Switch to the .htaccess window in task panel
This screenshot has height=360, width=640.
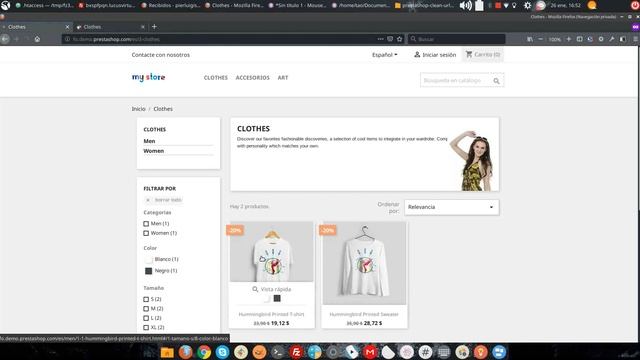[x=44, y=5]
